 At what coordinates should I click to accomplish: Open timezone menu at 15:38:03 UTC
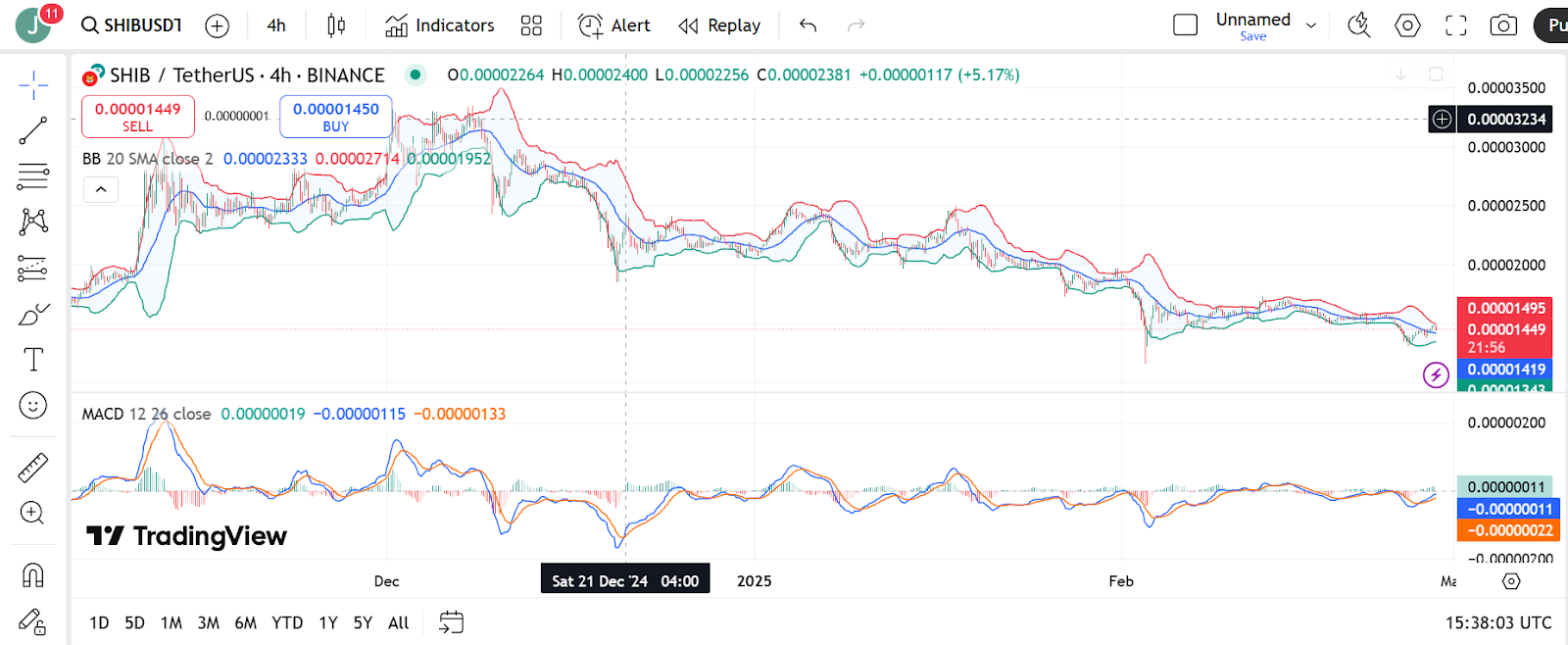click(x=1498, y=622)
